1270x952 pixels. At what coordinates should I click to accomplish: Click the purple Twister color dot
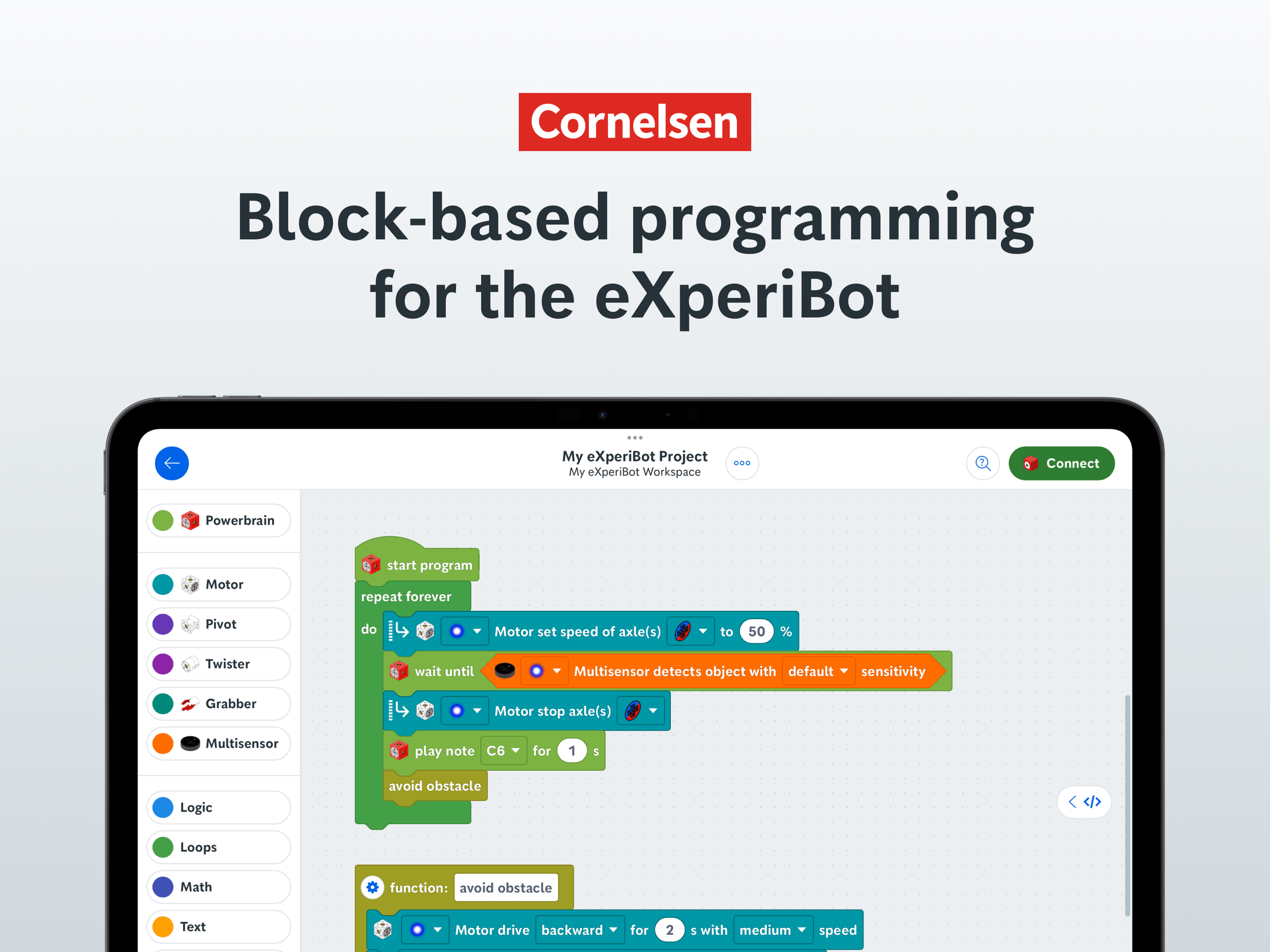163,664
